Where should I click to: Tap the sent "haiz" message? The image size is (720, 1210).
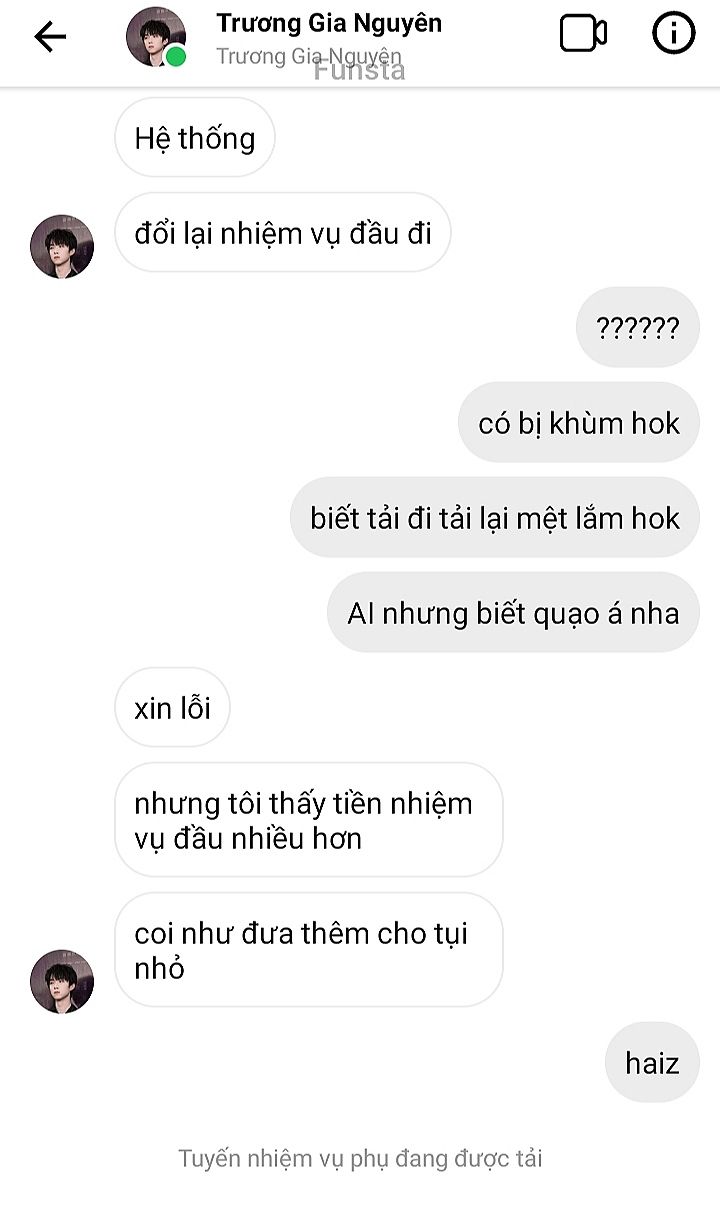(x=652, y=1063)
